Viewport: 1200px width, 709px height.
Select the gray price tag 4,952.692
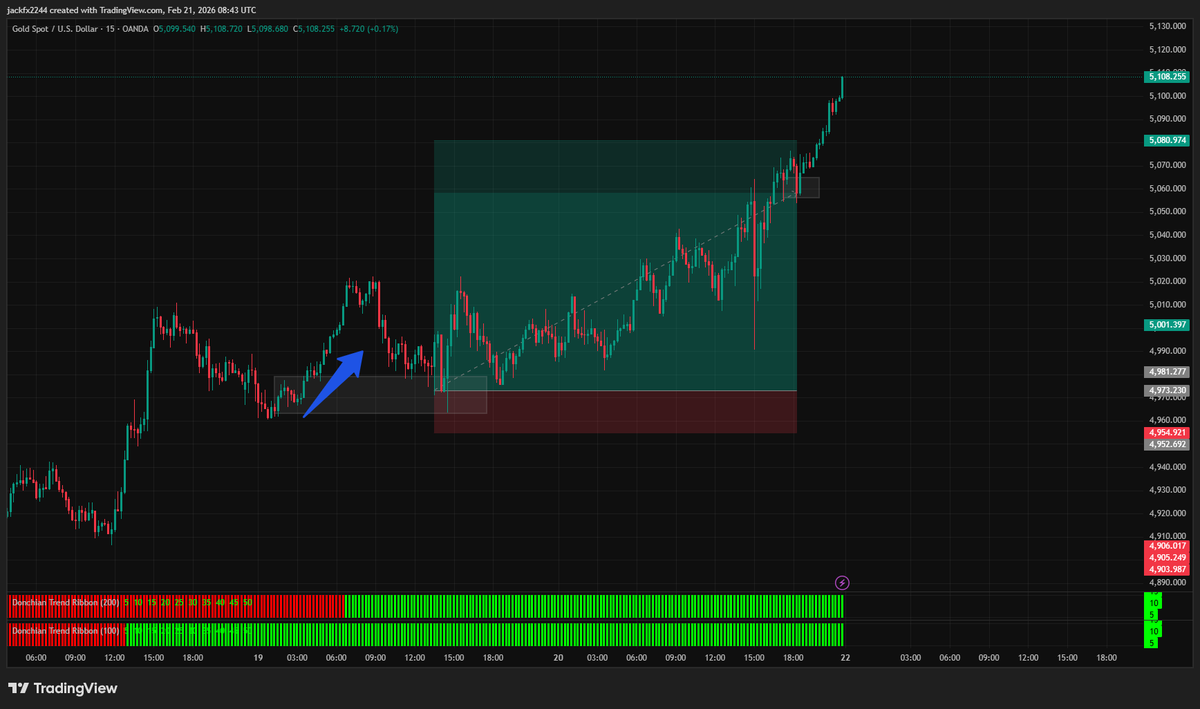[x=1167, y=444]
